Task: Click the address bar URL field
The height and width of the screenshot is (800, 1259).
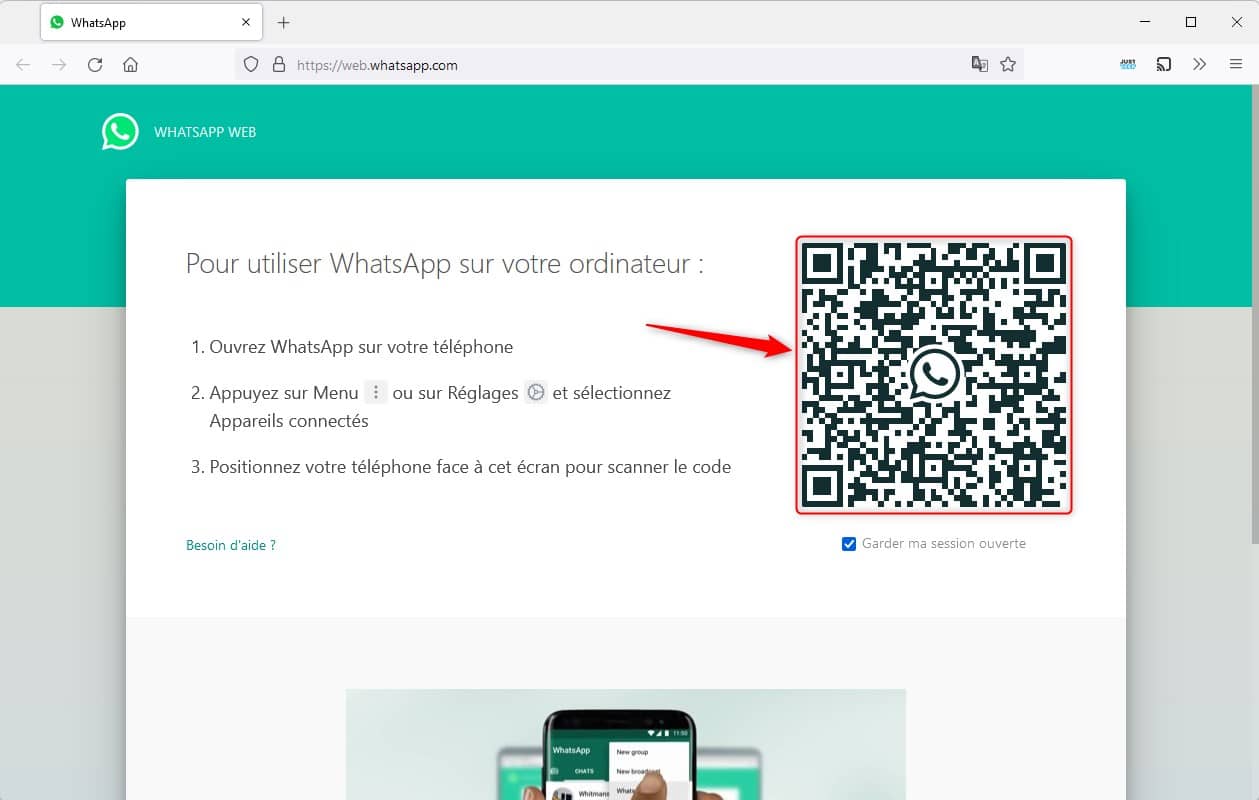Action: click(630, 65)
